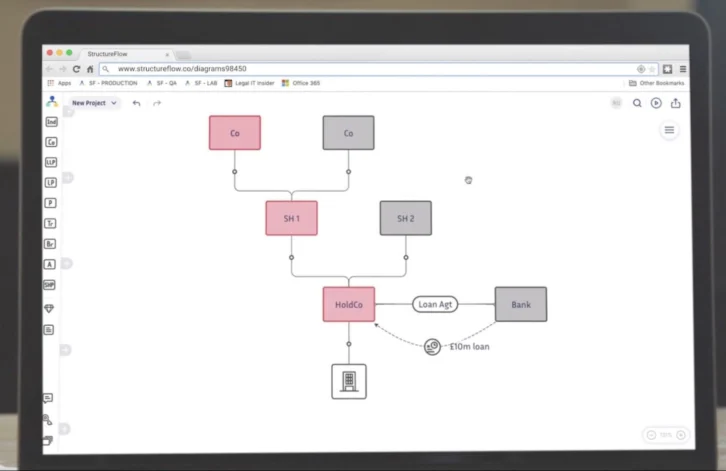Click the diamond icon in sidebar
726x471 pixels.
tap(50, 308)
